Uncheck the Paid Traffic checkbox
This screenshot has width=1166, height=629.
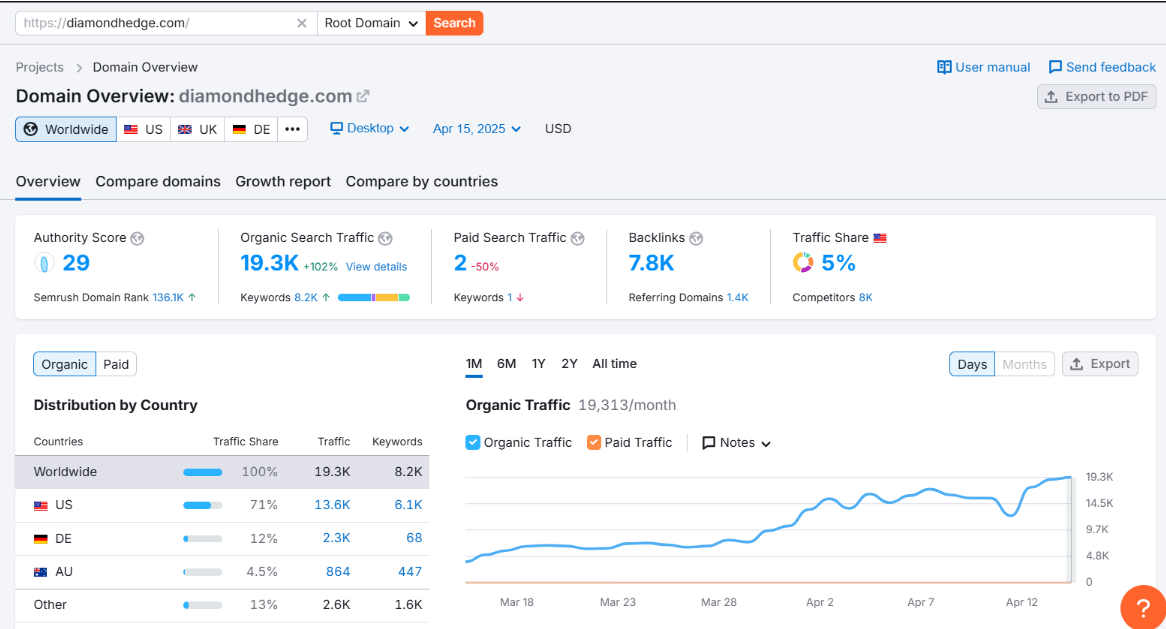[x=594, y=442]
